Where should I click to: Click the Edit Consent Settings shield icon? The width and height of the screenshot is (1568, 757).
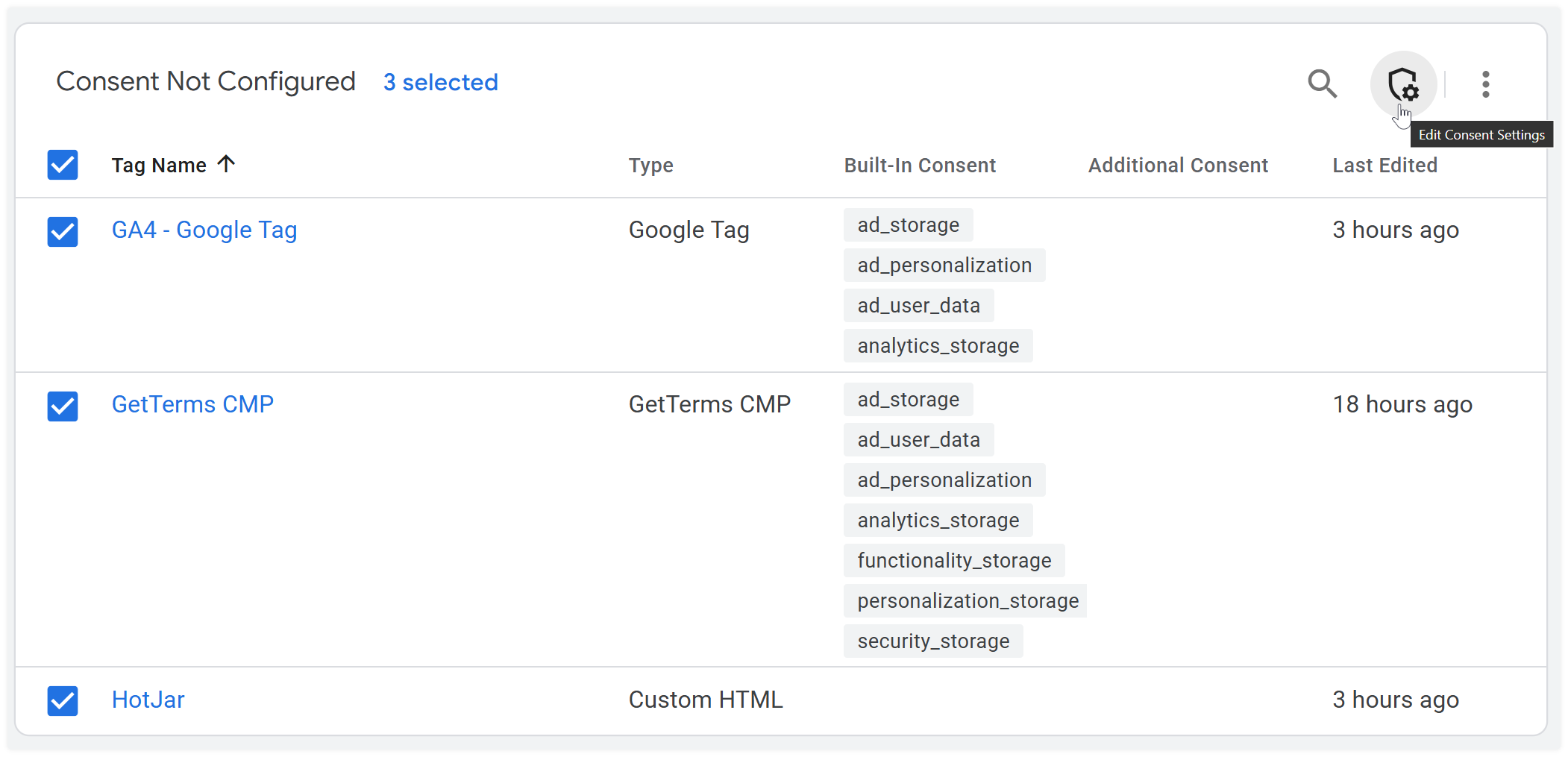(1403, 84)
